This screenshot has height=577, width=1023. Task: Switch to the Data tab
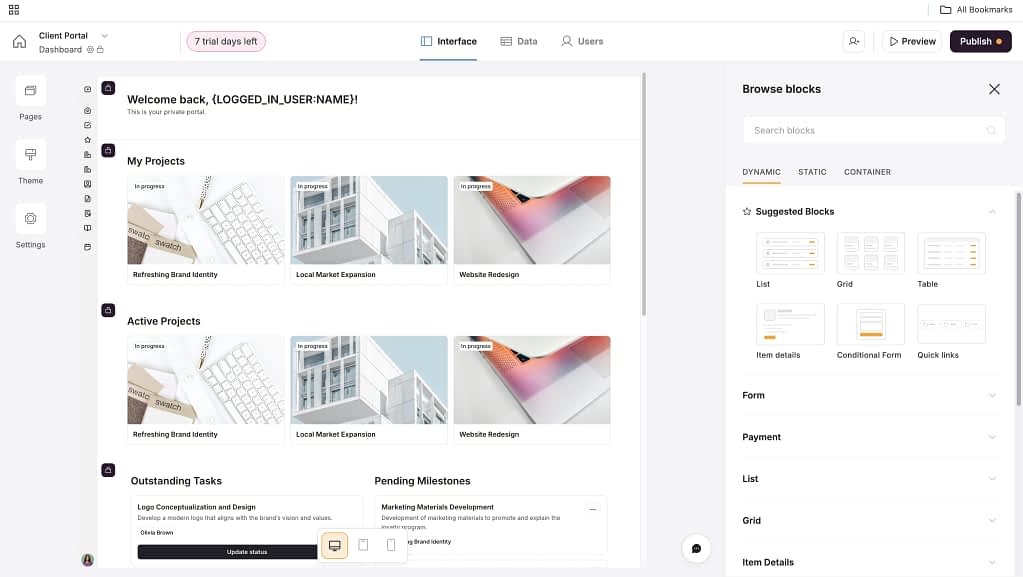(519, 41)
